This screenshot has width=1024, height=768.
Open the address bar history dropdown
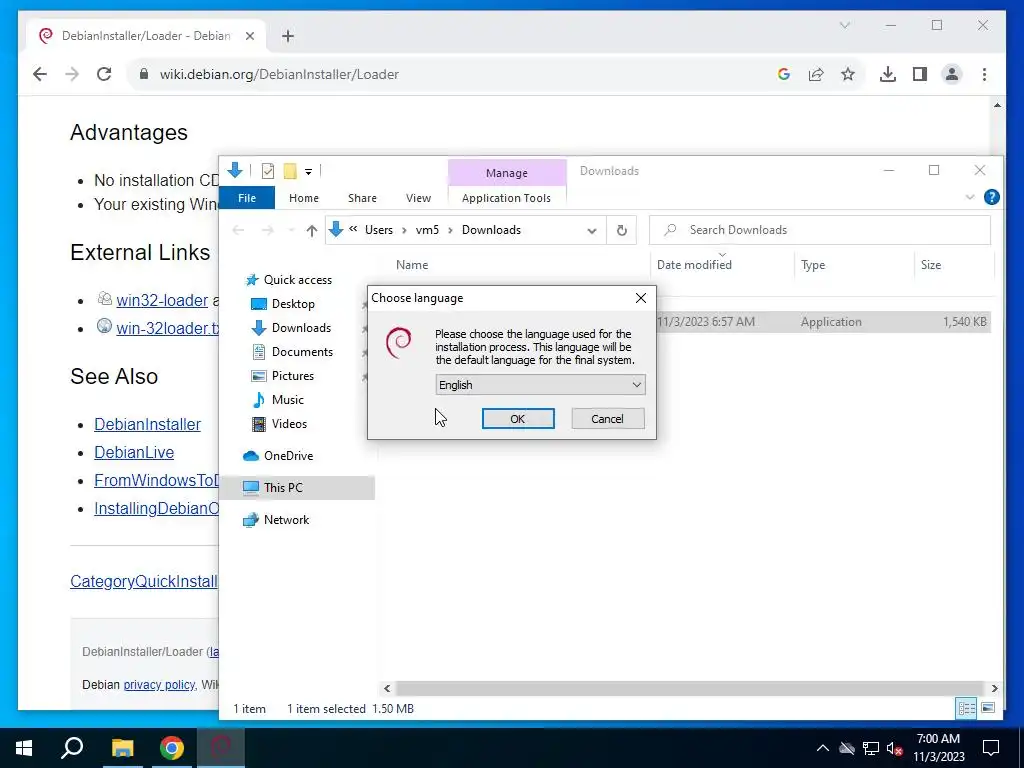(592, 231)
